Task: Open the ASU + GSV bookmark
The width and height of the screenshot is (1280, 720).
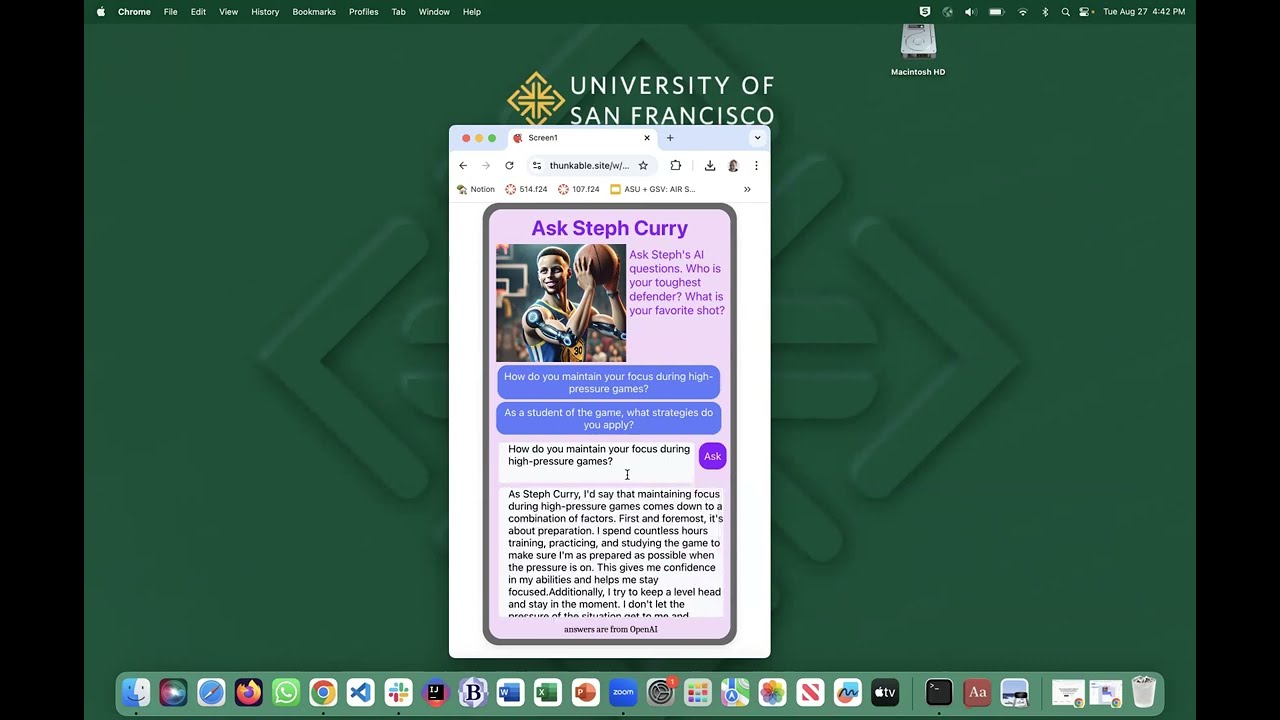Action: 653,189
